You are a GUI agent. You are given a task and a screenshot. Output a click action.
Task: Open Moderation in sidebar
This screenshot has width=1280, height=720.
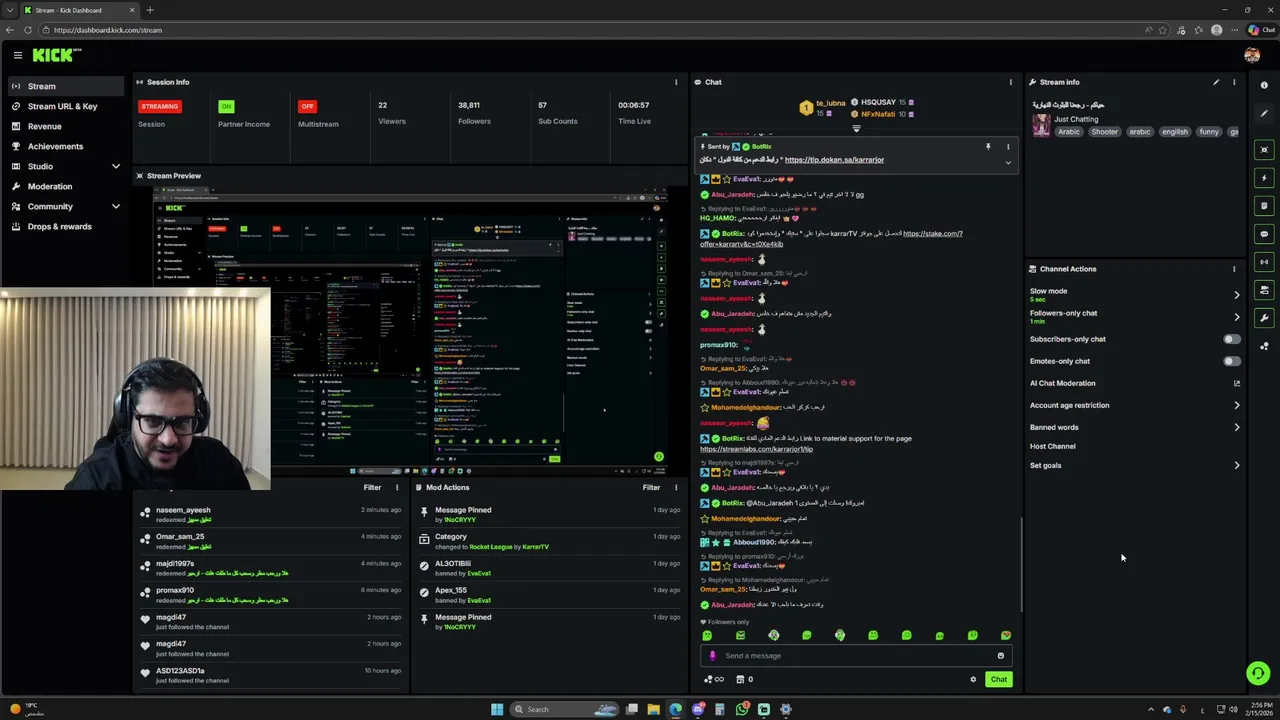pyautogui.click(x=50, y=186)
